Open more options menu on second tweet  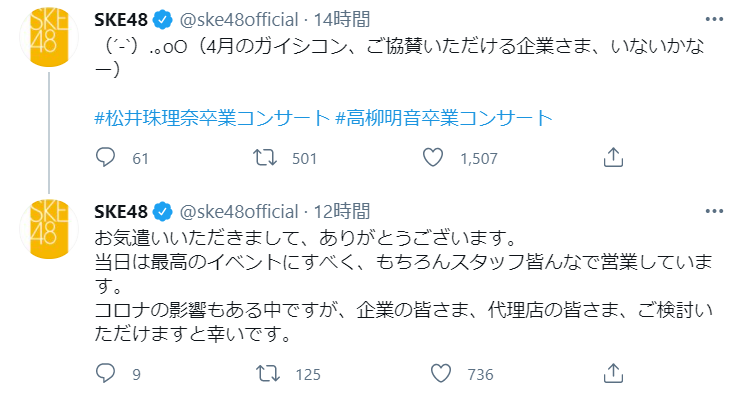pyautogui.click(x=714, y=211)
